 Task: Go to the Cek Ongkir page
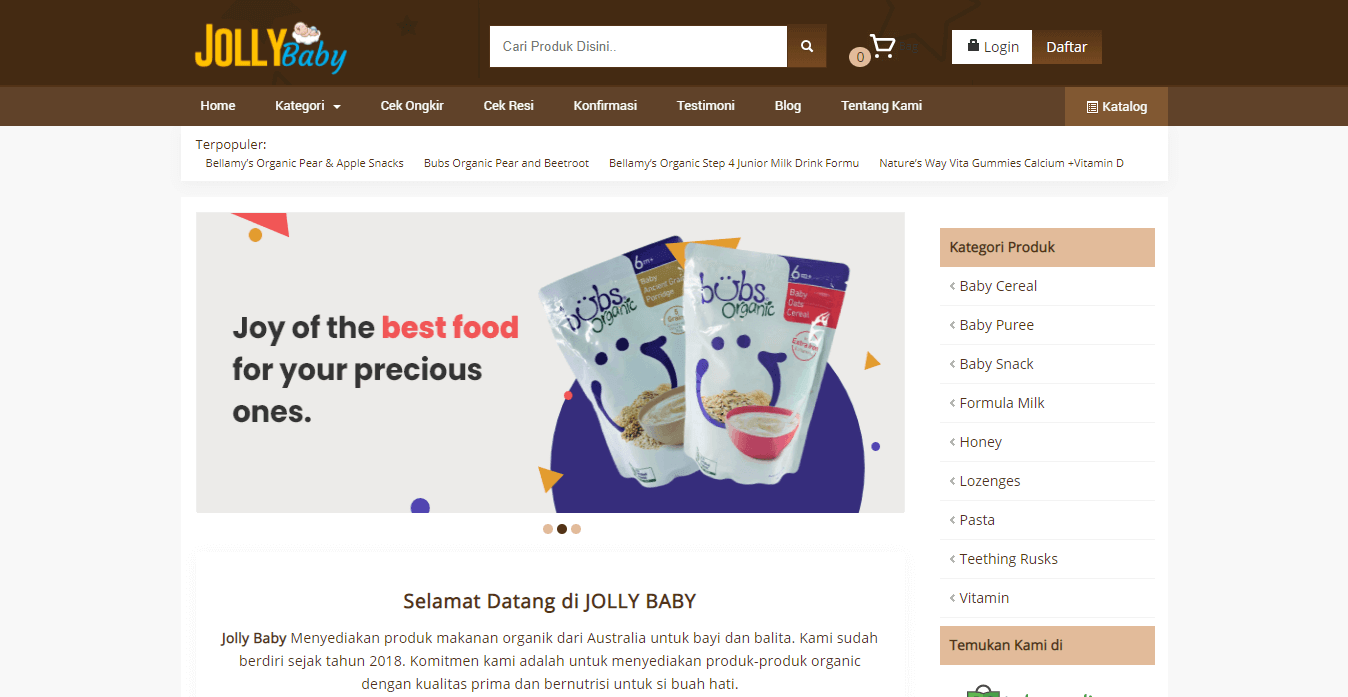(412, 106)
